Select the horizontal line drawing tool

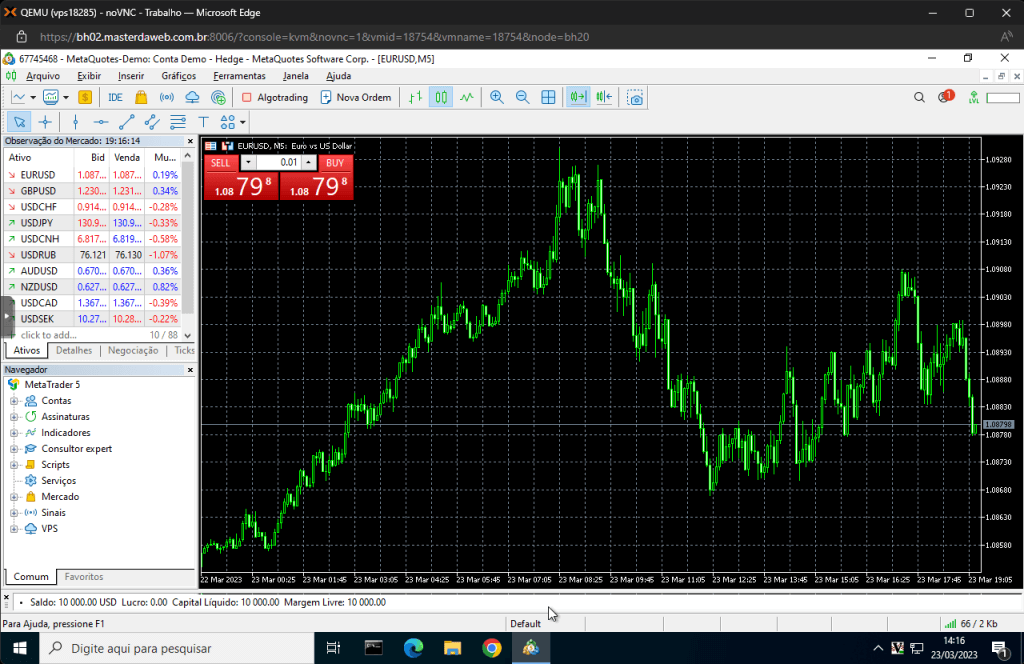click(101, 122)
